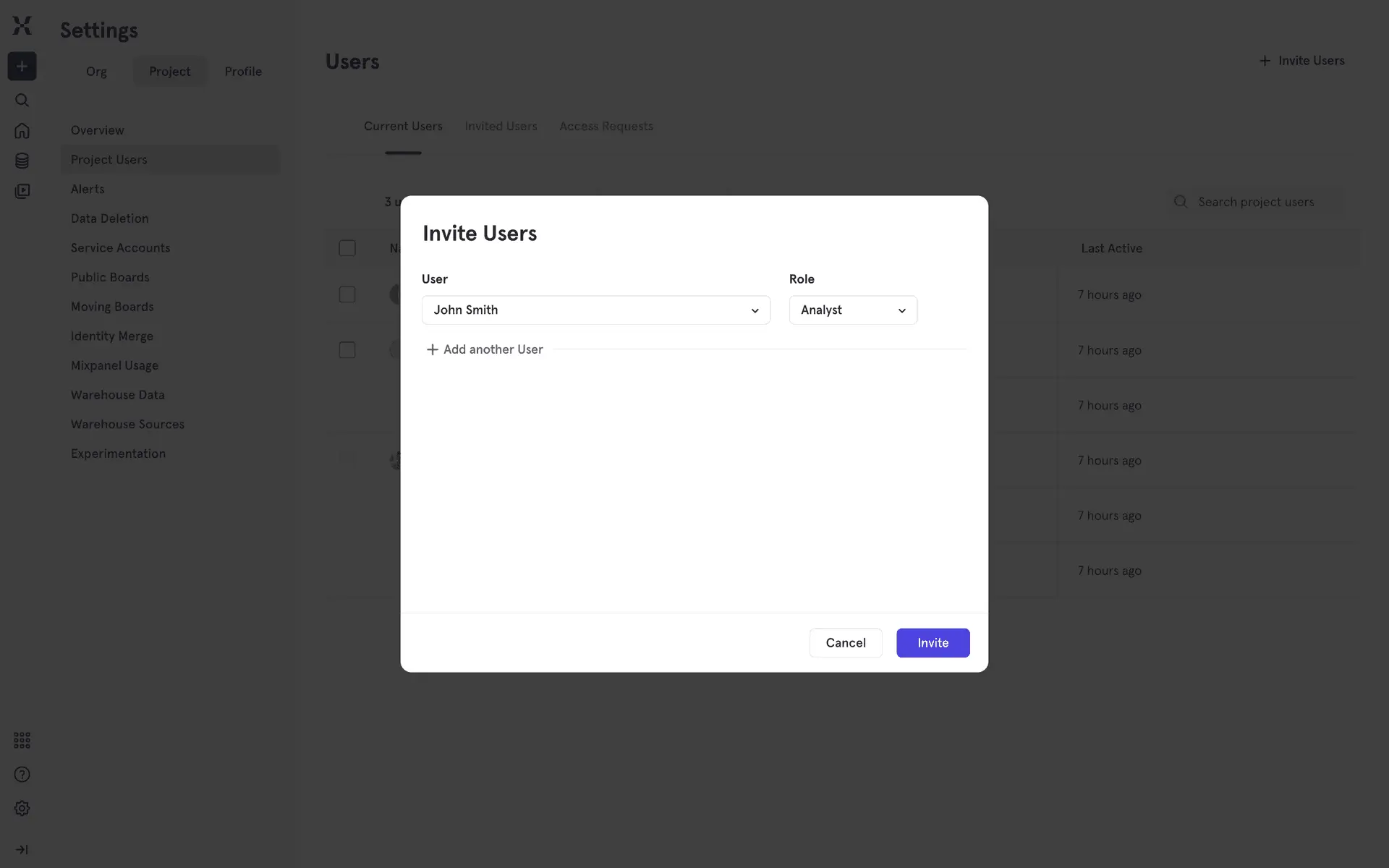
Task: Open the Analyst role dropdown
Action: click(x=853, y=310)
